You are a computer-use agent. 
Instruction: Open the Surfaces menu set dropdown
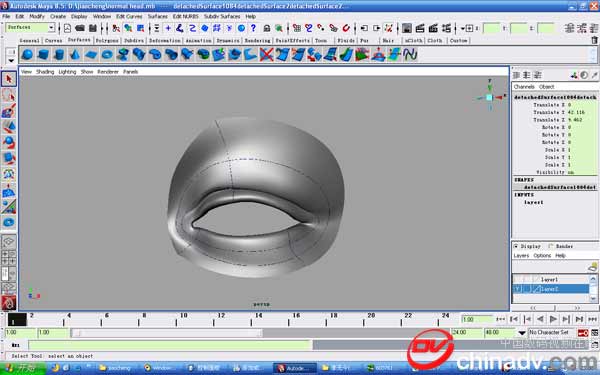(x=30, y=28)
